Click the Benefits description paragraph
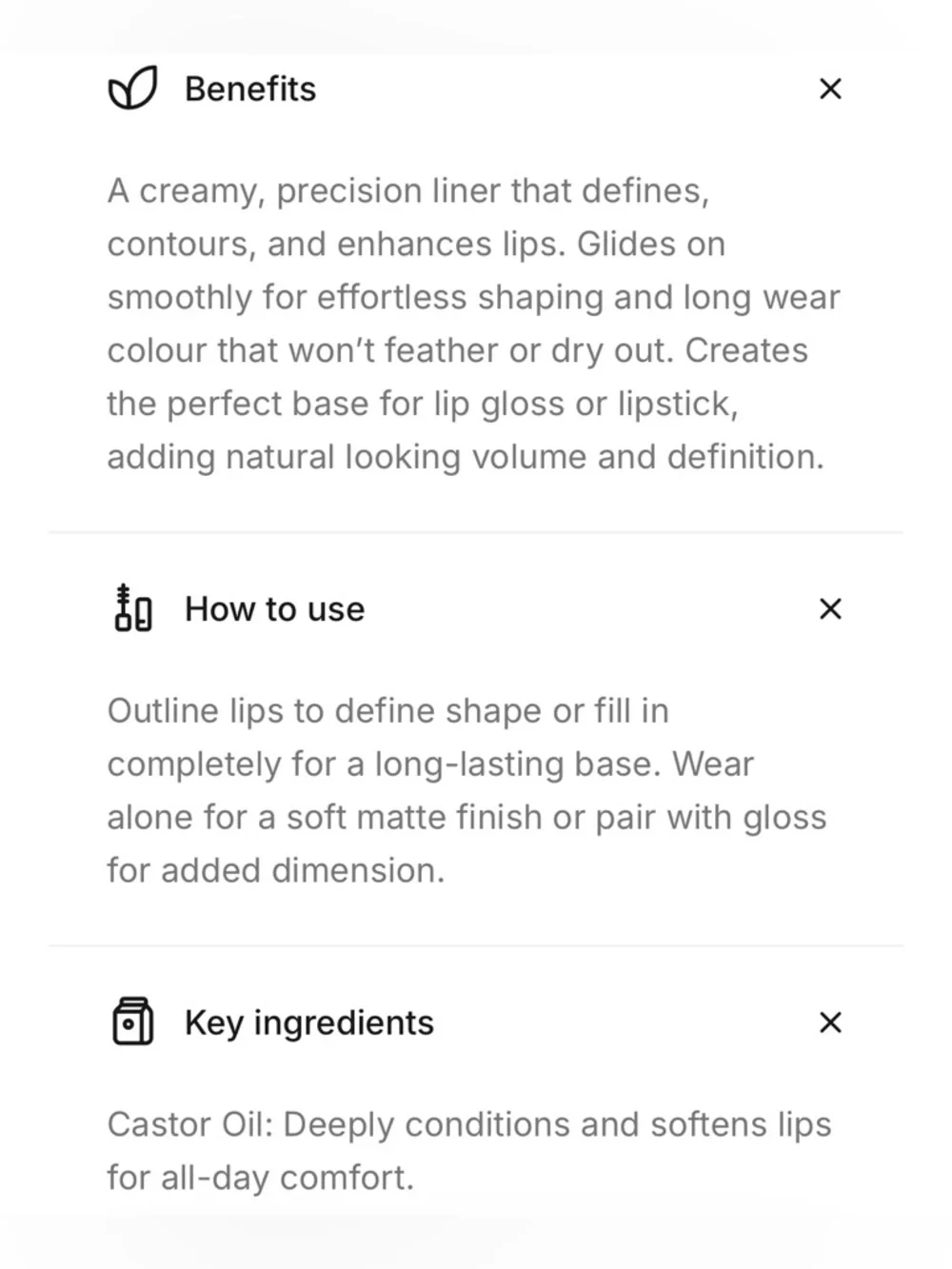The image size is (952, 1269). [x=473, y=324]
